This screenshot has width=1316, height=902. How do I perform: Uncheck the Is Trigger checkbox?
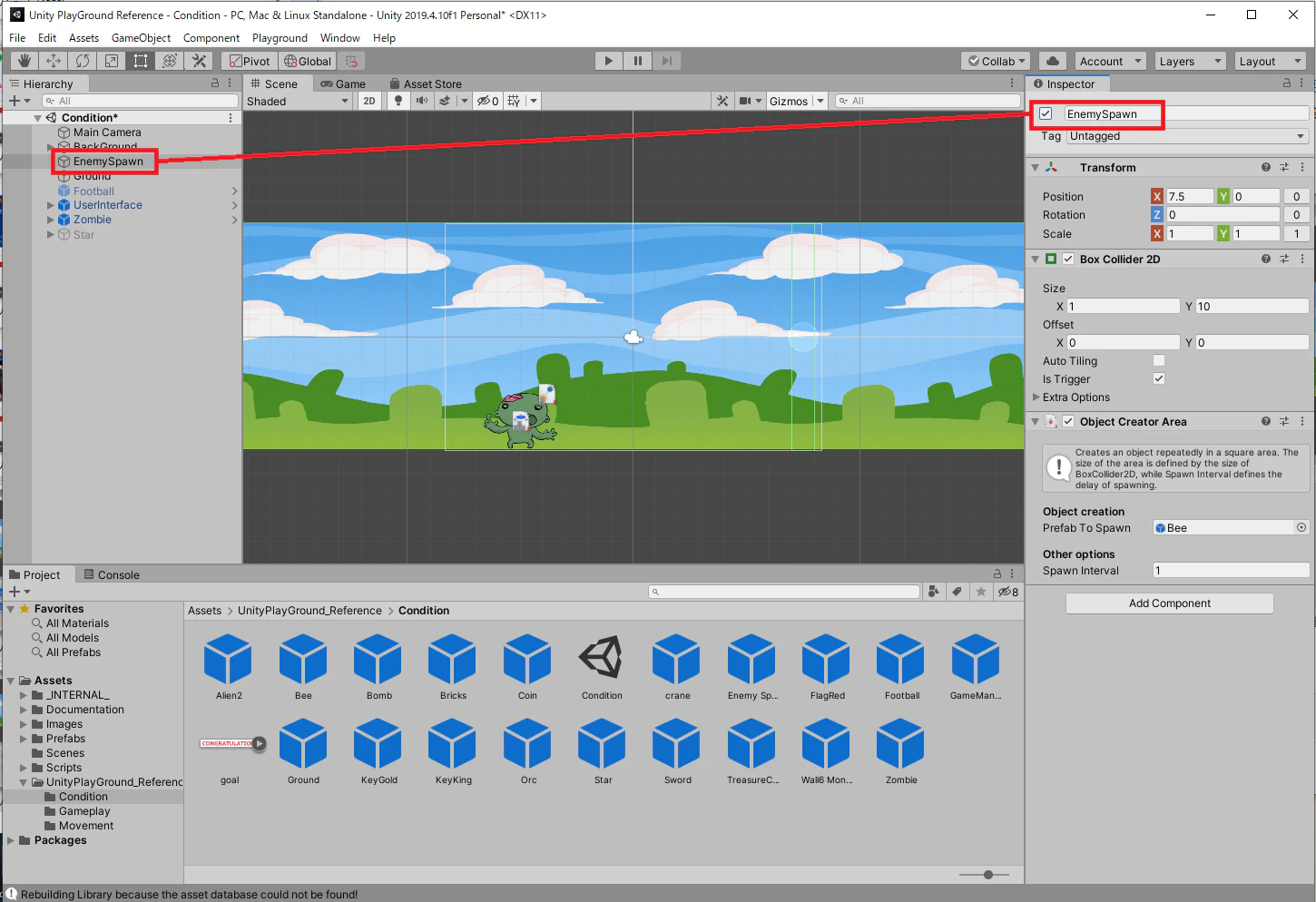point(1159,378)
